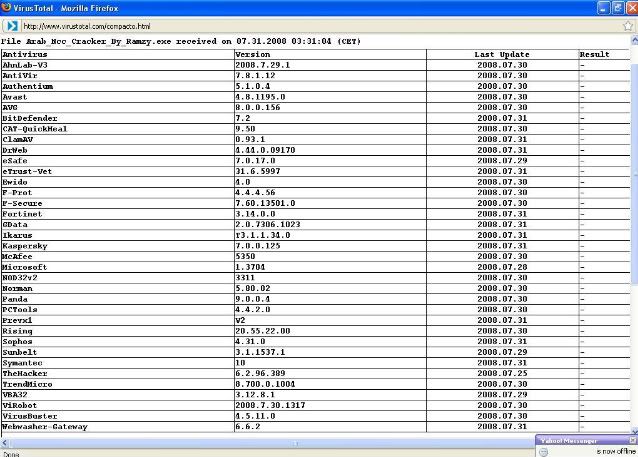Select the Kaspersky row name

point(25,246)
